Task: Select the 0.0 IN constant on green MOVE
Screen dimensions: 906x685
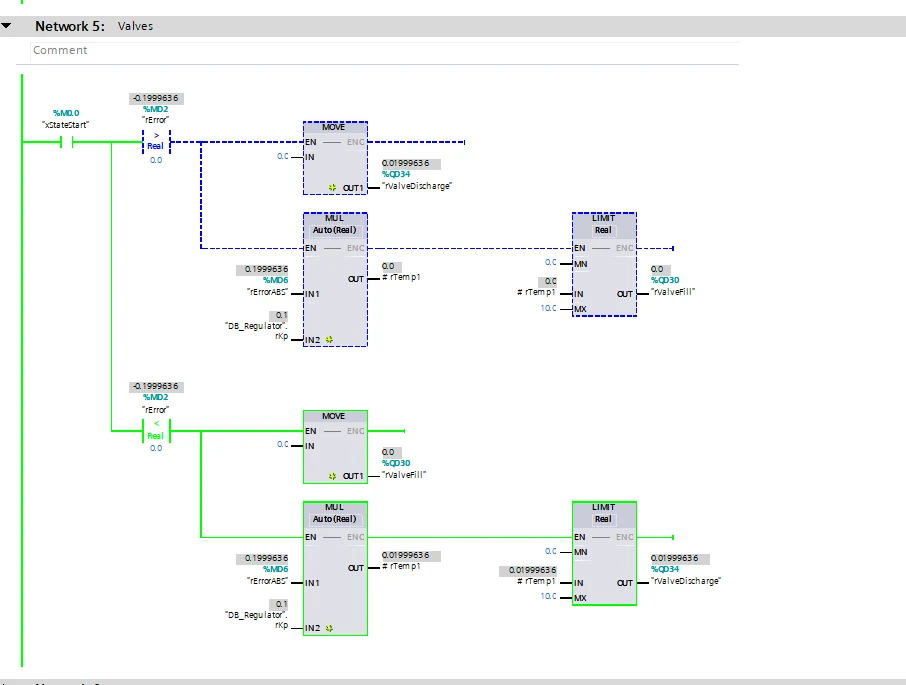Action: point(282,444)
